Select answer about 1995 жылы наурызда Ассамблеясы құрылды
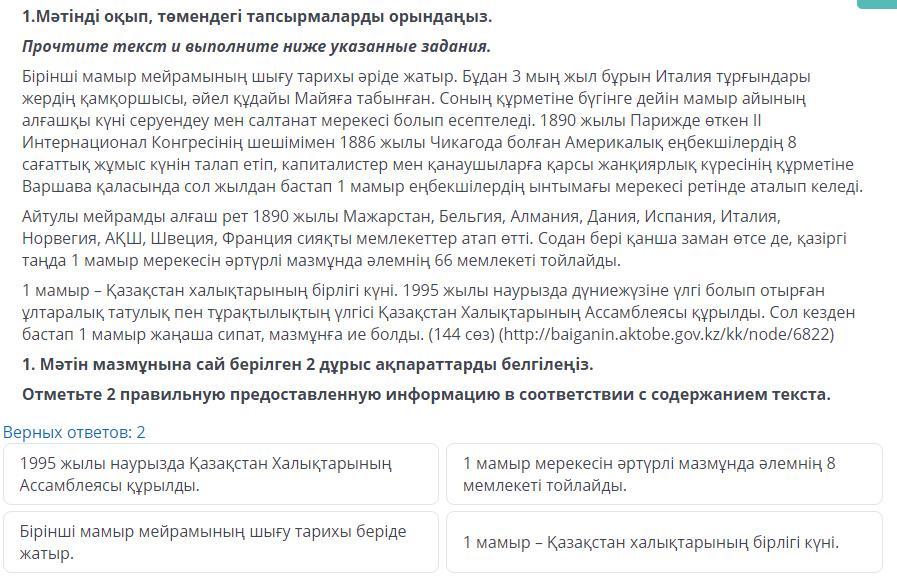The image size is (897, 581). 220,475
